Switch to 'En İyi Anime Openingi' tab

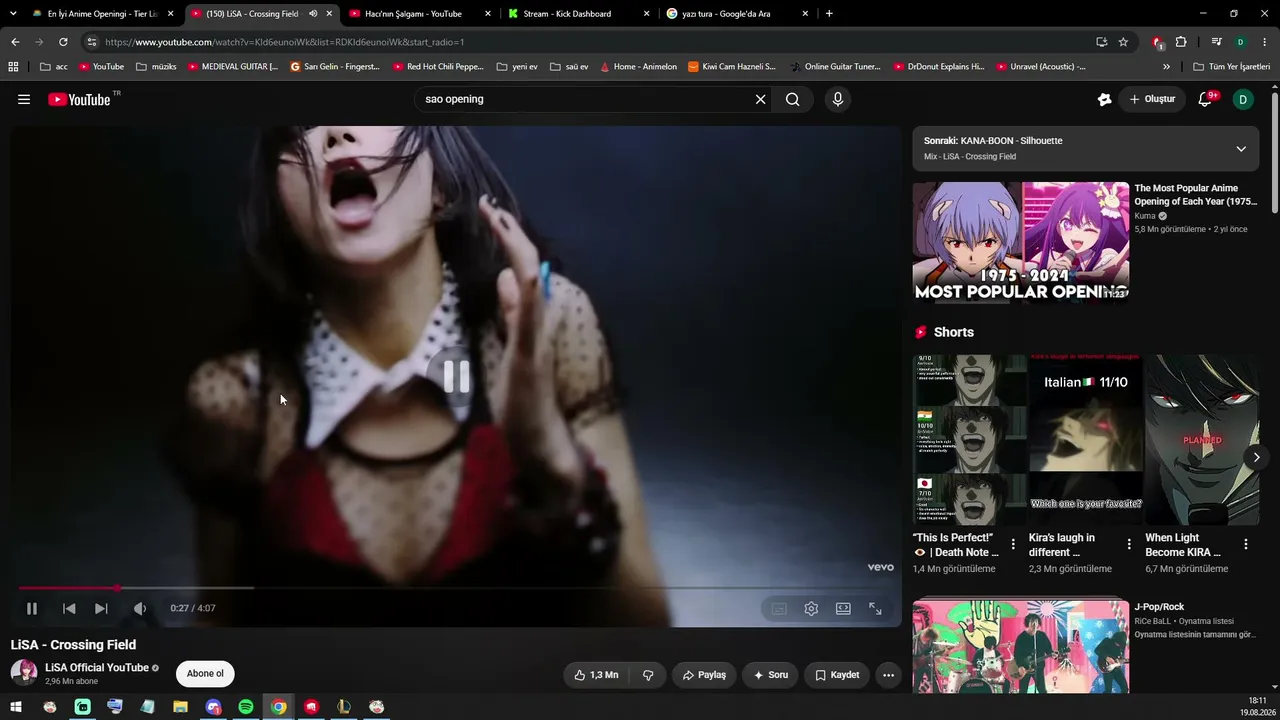[x=101, y=14]
